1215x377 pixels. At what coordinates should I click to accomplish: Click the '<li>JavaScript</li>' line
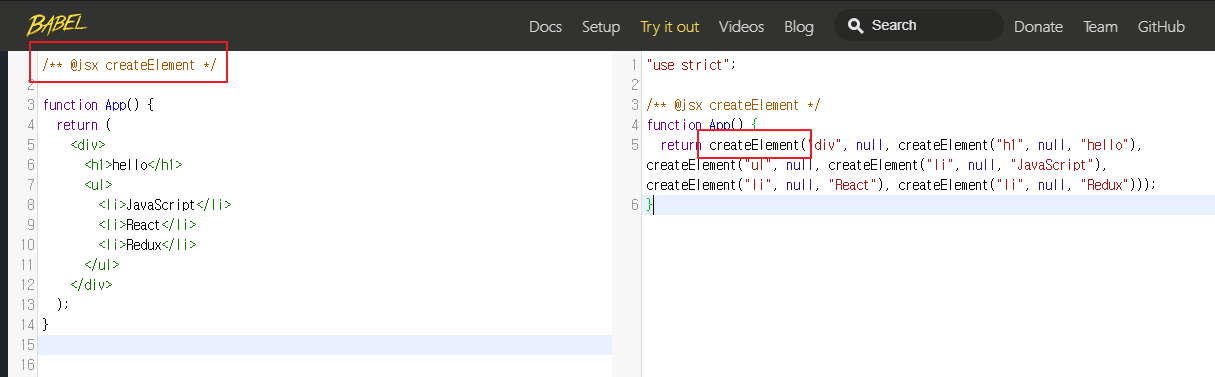[x=164, y=205]
